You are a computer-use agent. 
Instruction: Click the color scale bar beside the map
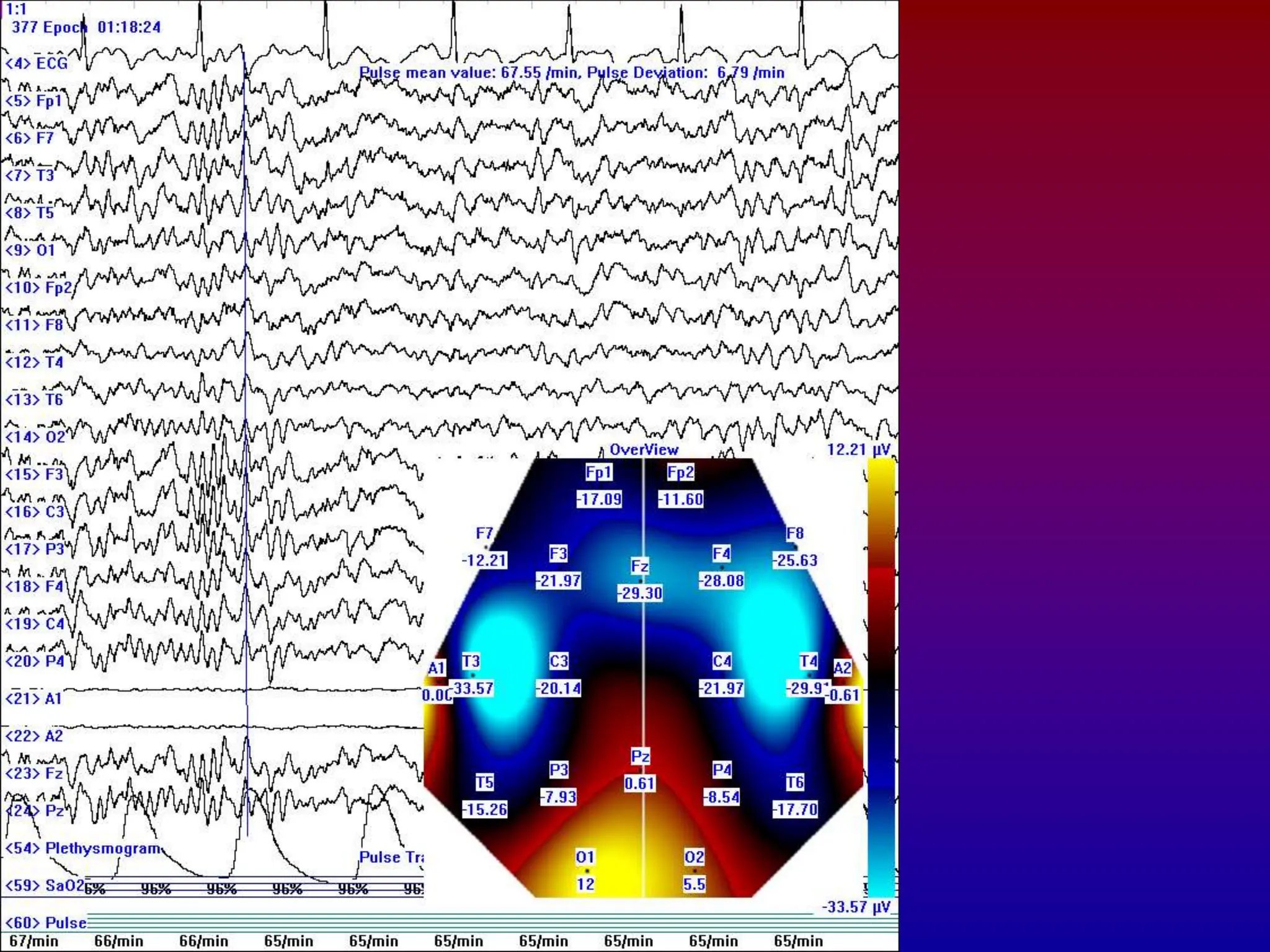pos(881,677)
